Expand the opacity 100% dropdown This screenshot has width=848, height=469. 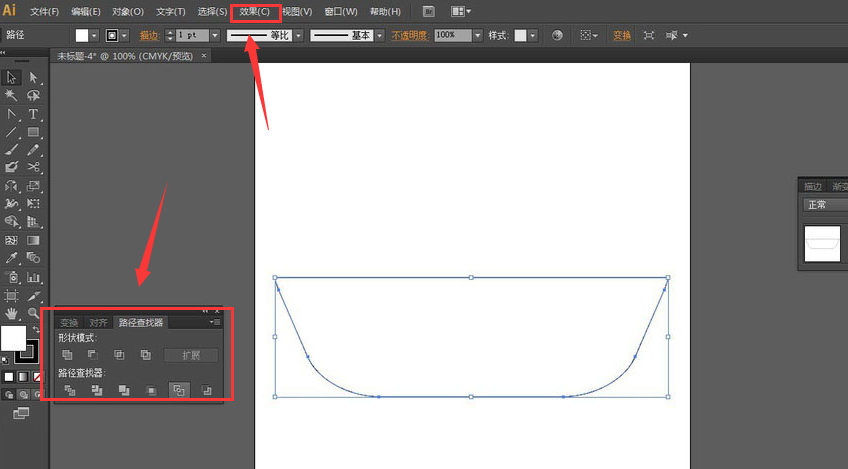click(x=477, y=35)
